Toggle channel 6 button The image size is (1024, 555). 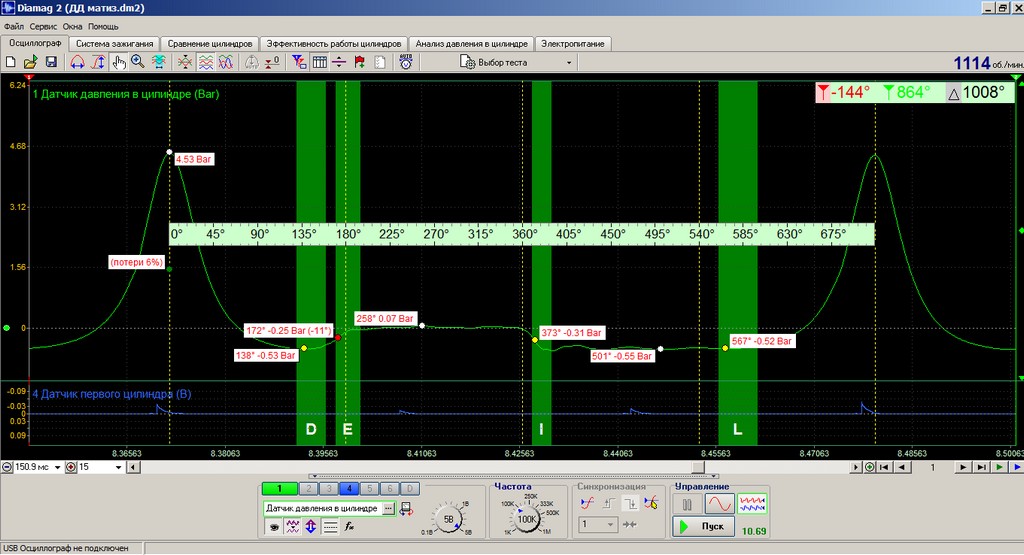[389, 488]
